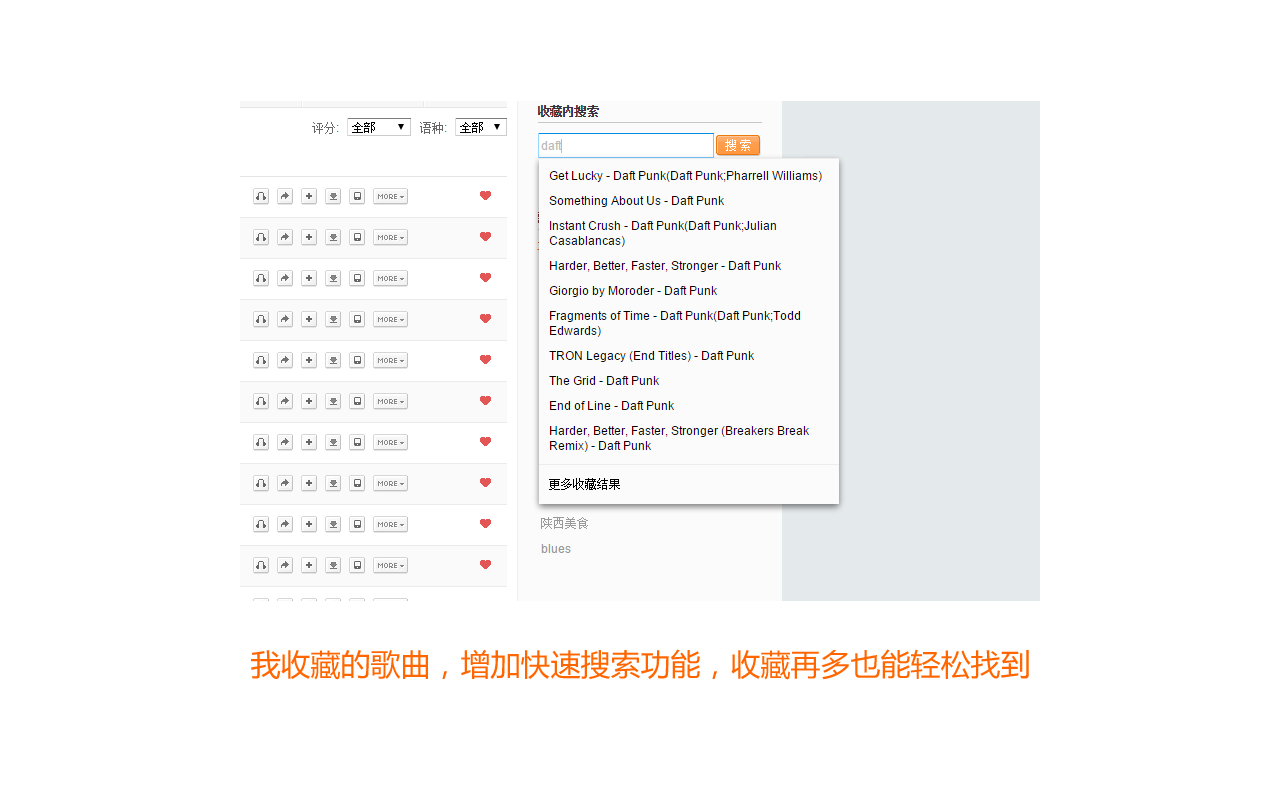
Task: Share the second song row
Action: pos(285,237)
